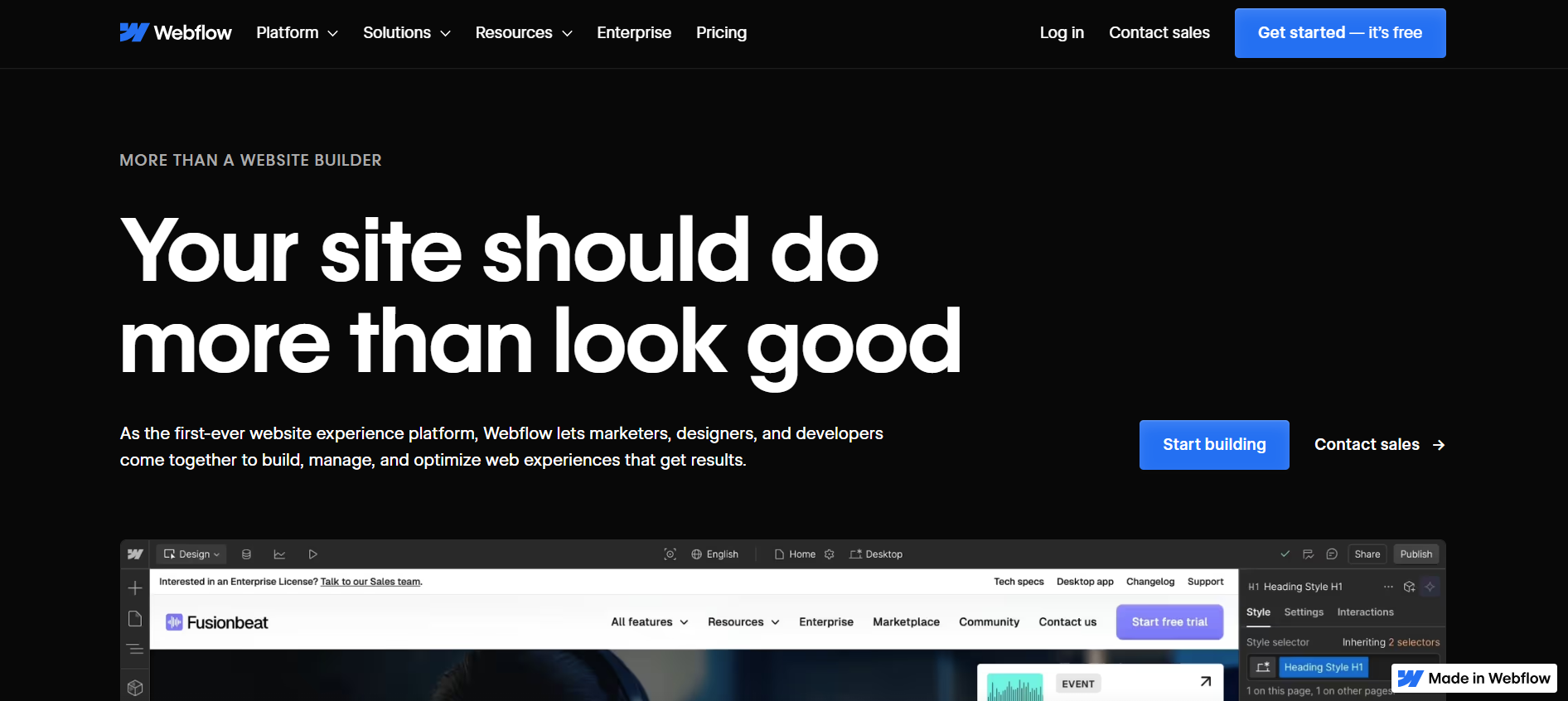
Task: Click Enterprise in Fusionbeat nav
Action: (x=826, y=622)
